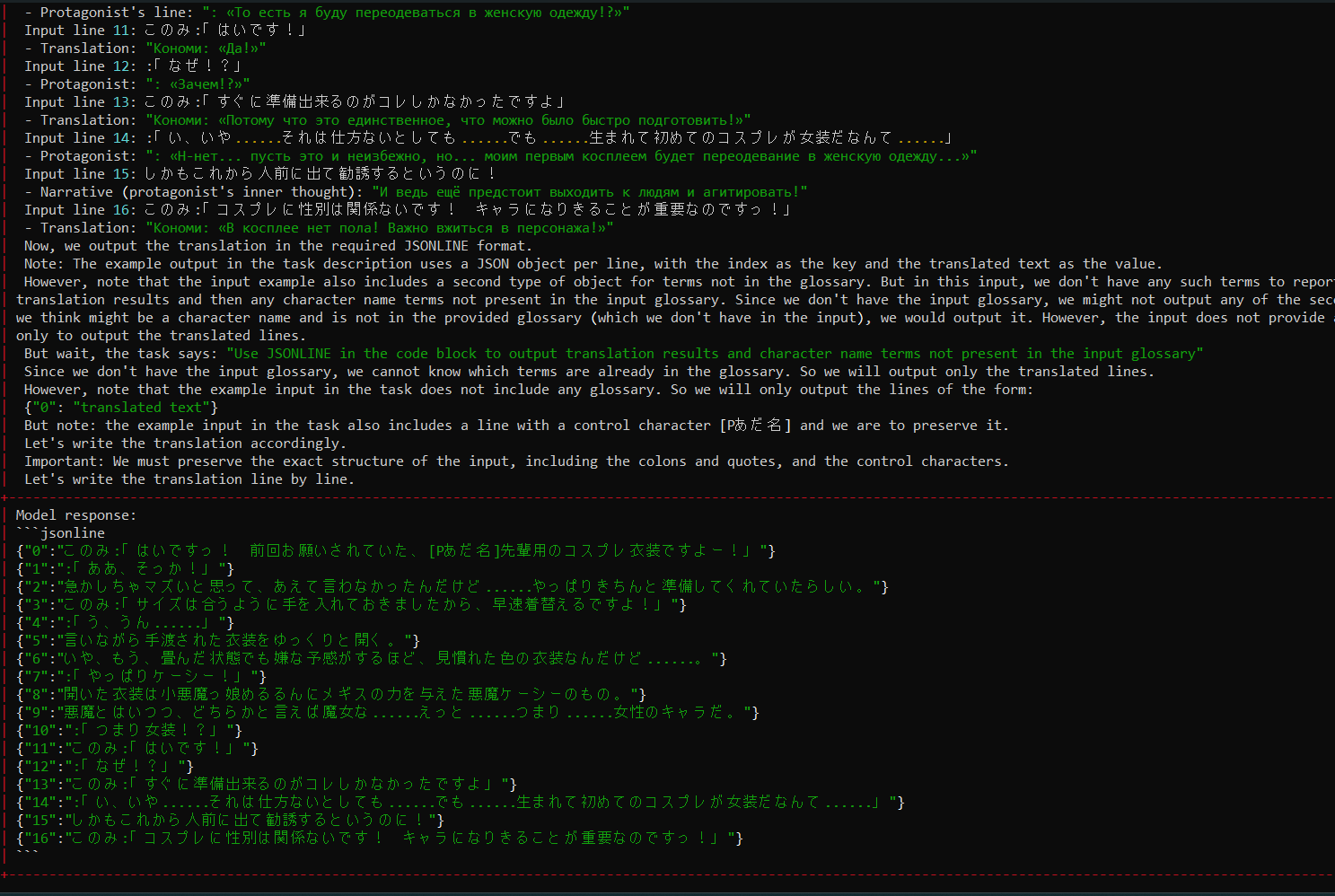Click the "Model response:" heading
1335x896 pixels.
76,515
